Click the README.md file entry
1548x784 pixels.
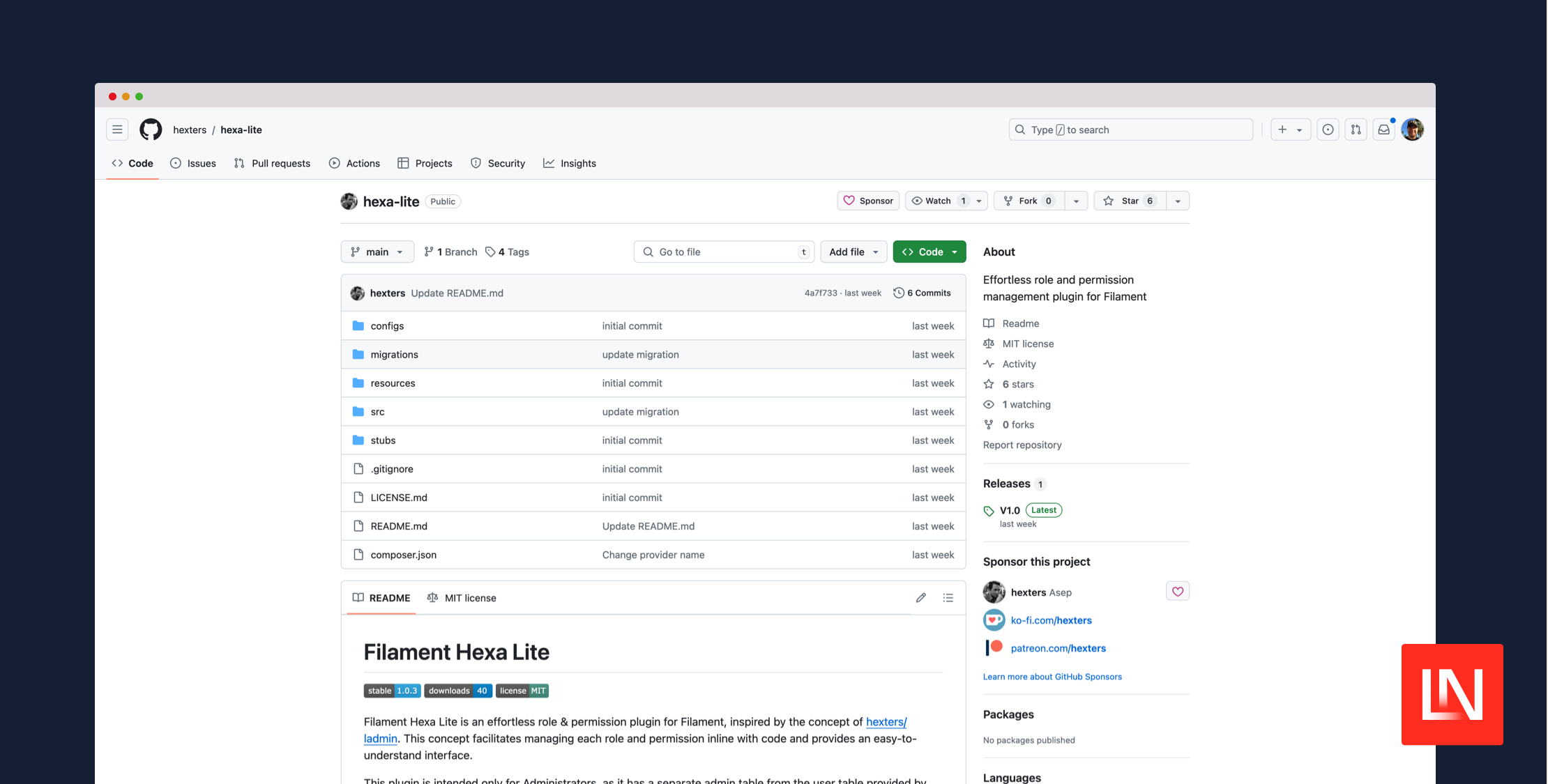[398, 525]
